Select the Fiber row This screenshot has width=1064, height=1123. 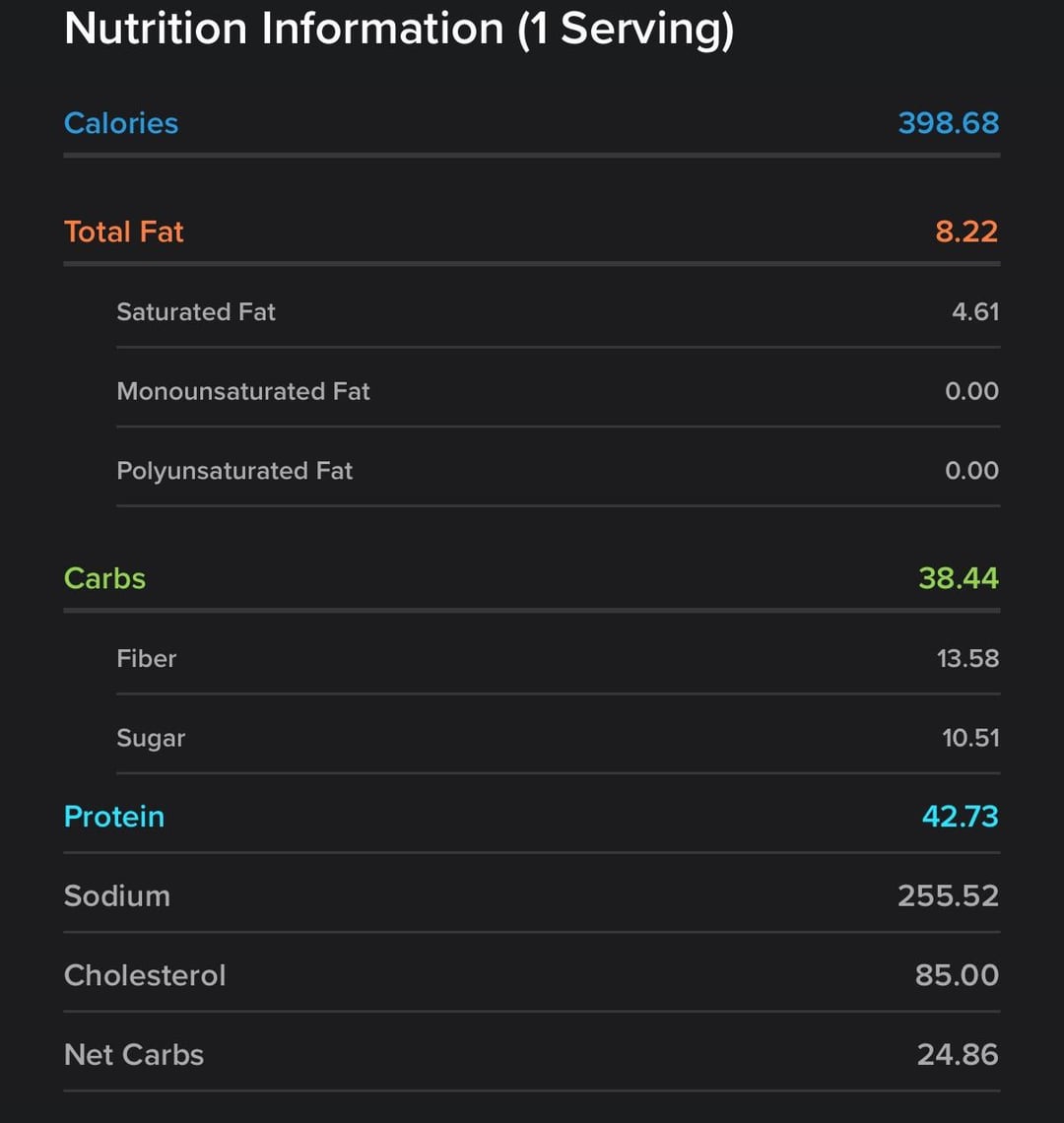coord(559,658)
